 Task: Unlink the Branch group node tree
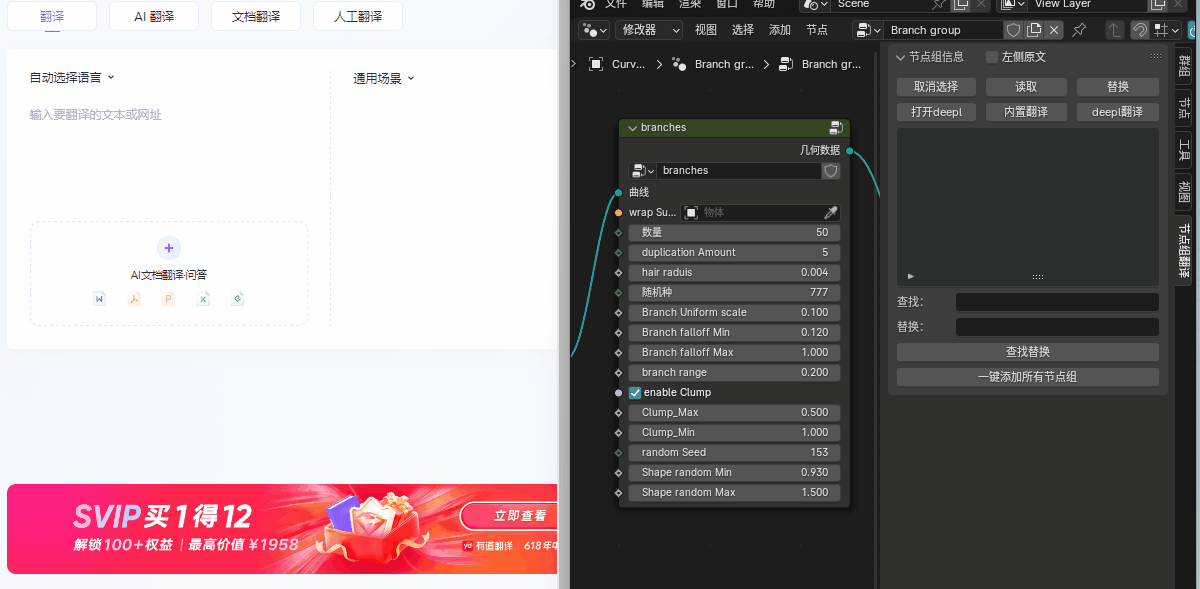click(x=1054, y=30)
